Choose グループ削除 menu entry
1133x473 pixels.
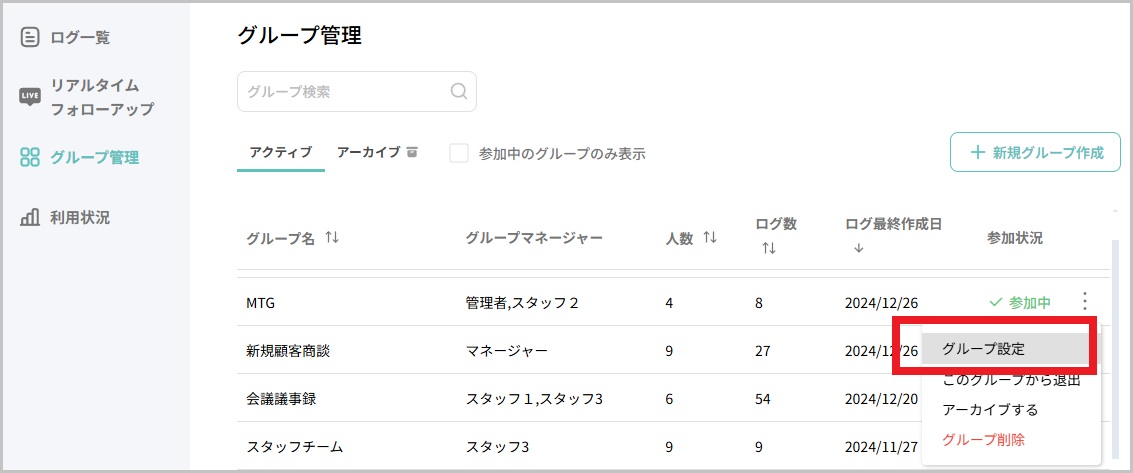click(x=983, y=440)
